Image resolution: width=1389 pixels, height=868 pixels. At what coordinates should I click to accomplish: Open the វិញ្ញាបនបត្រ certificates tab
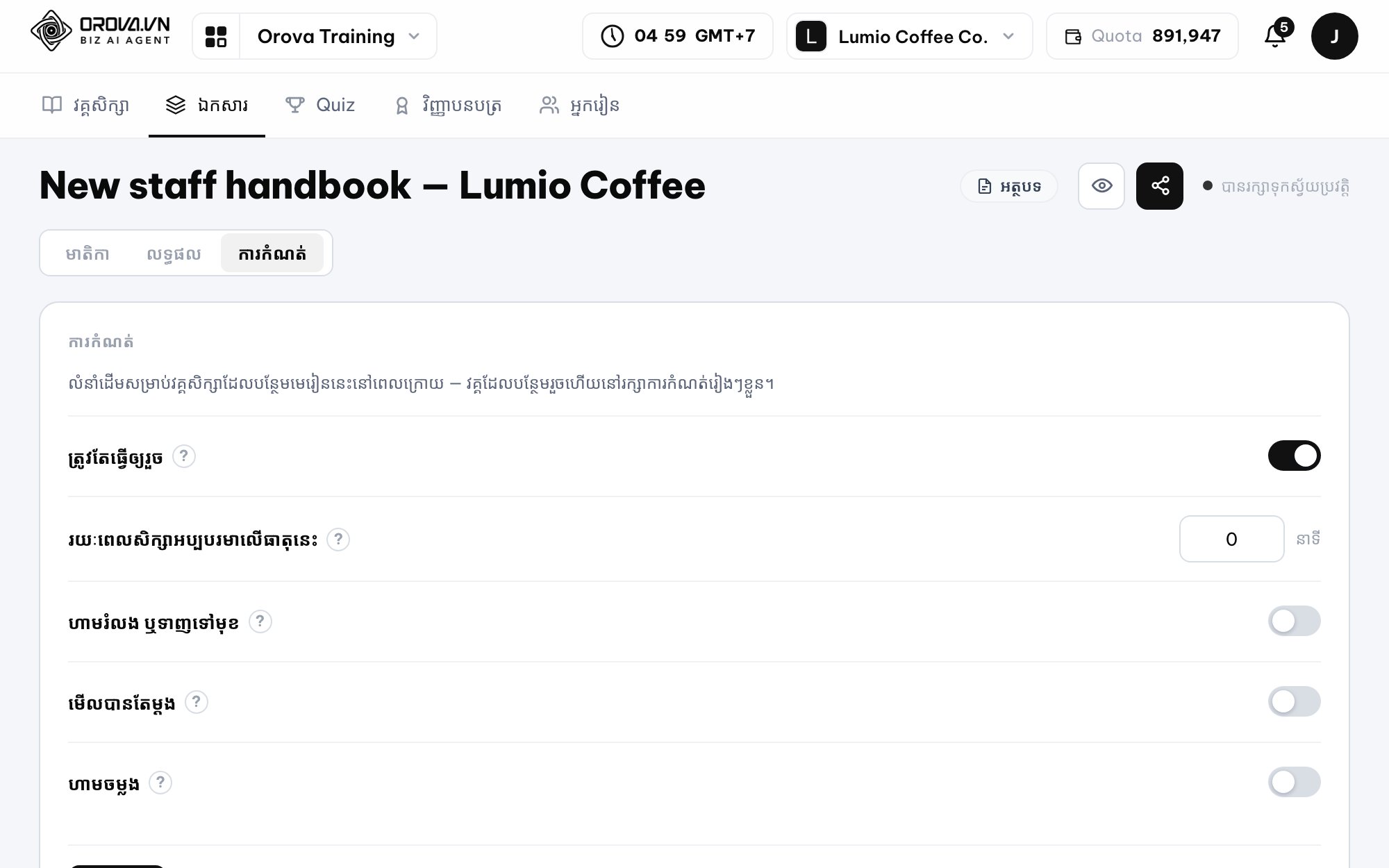click(448, 106)
